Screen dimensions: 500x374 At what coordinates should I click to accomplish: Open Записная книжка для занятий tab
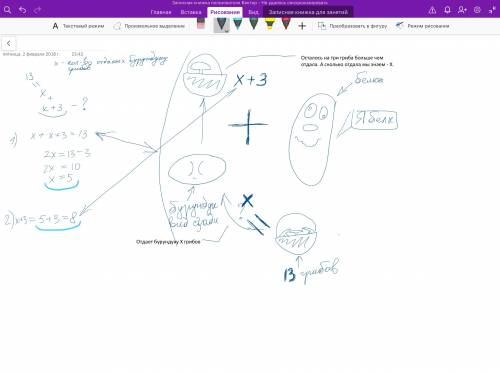coord(308,12)
